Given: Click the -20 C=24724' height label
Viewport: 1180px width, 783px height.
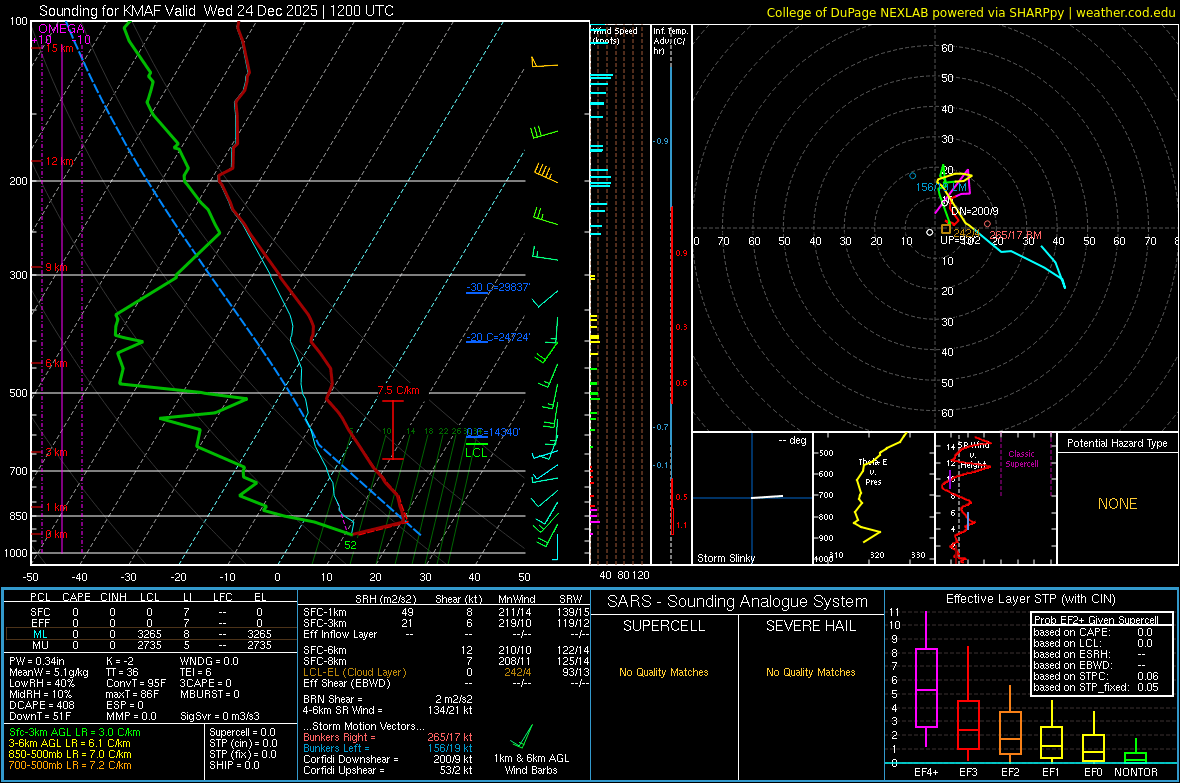Looking at the screenshot, I should pyautogui.click(x=498, y=337).
